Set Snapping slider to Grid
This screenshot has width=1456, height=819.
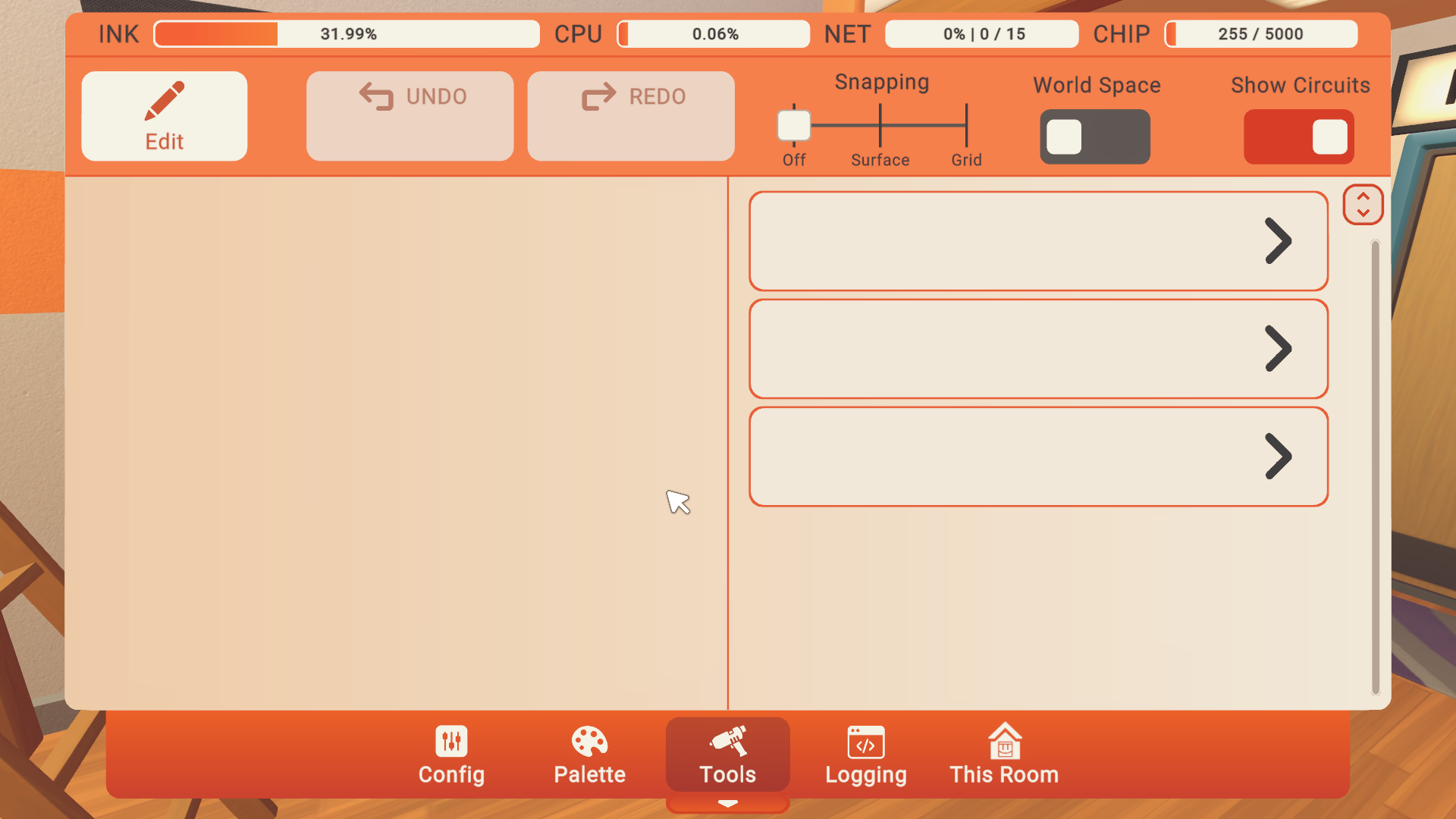[966, 126]
